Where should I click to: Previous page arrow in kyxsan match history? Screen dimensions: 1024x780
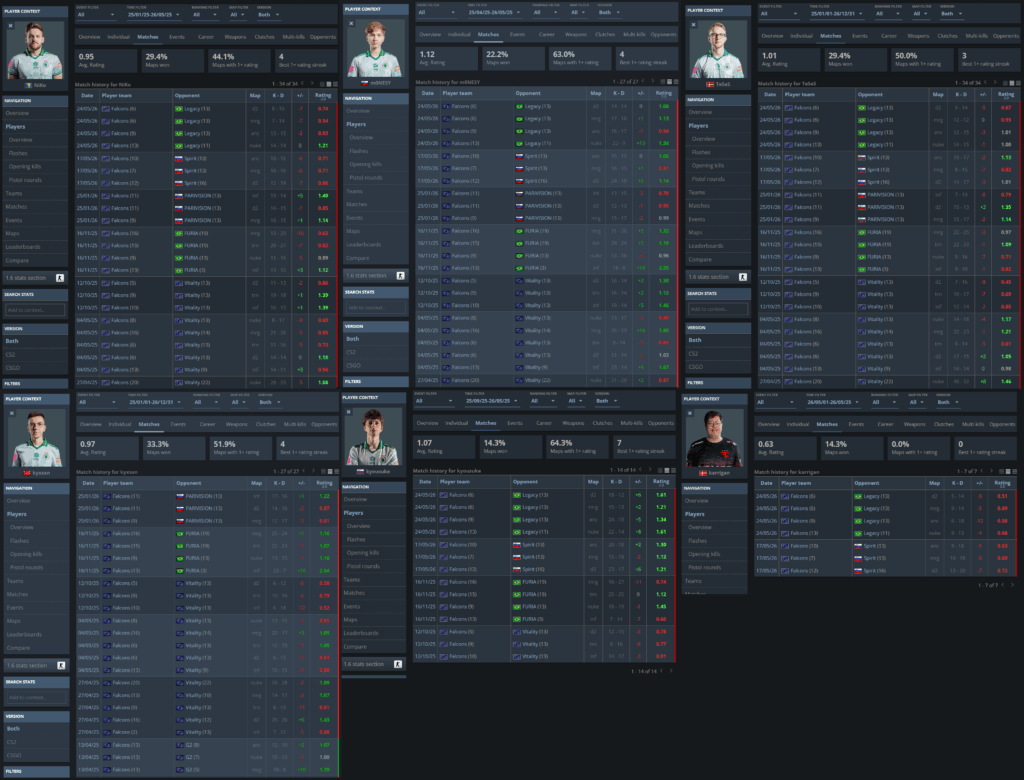[304, 471]
